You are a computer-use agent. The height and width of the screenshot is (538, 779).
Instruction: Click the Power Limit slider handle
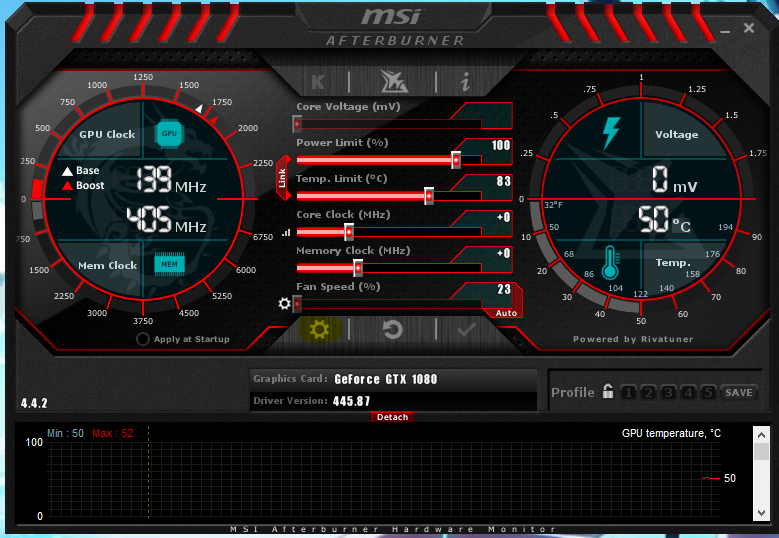tap(456, 160)
